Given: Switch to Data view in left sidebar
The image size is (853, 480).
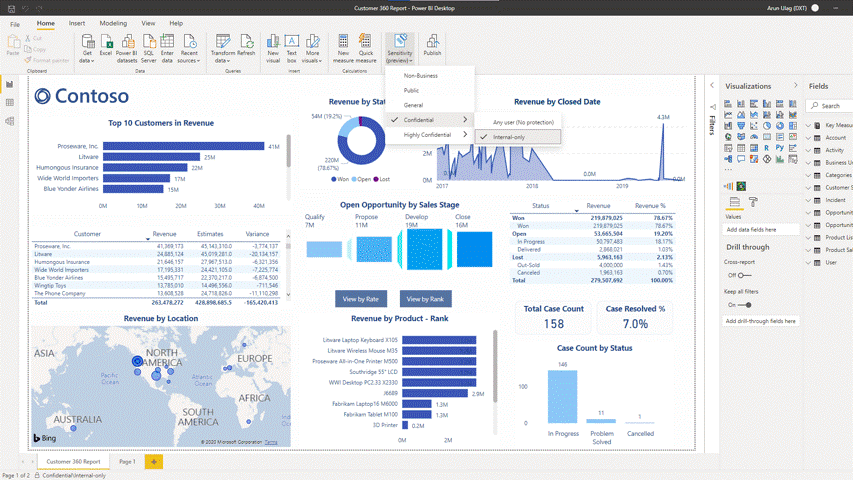Looking at the screenshot, I should 9,103.
